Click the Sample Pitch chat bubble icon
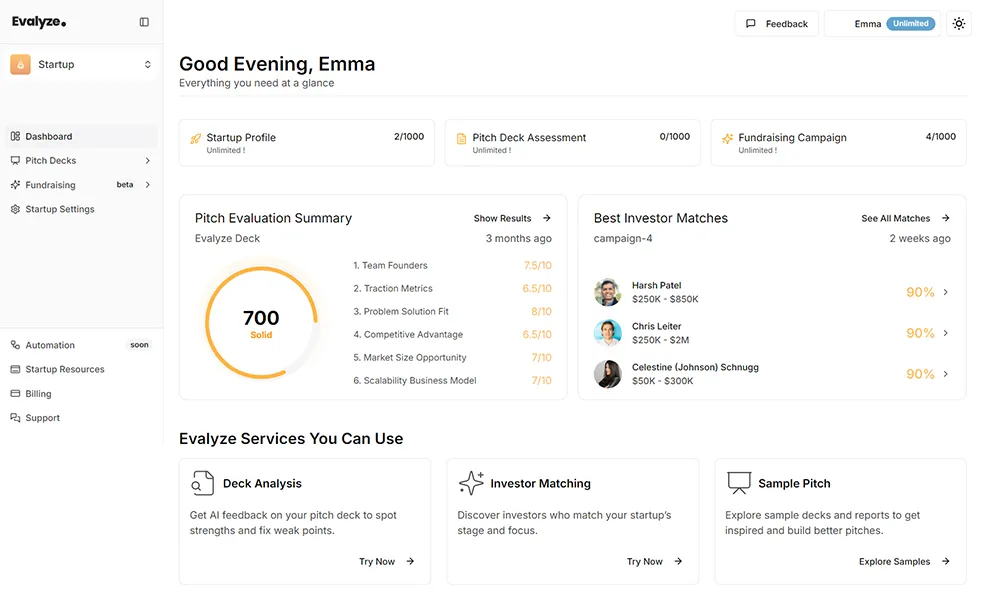The height and width of the screenshot is (600, 982). tap(738, 482)
